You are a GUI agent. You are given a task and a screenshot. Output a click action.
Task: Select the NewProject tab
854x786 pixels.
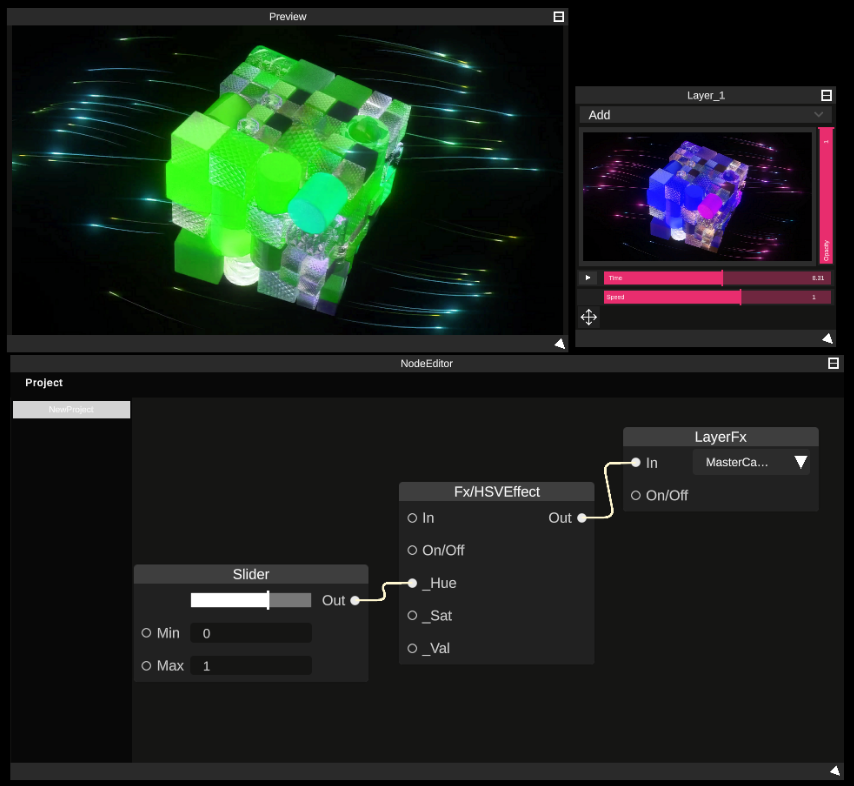pos(71,409)
